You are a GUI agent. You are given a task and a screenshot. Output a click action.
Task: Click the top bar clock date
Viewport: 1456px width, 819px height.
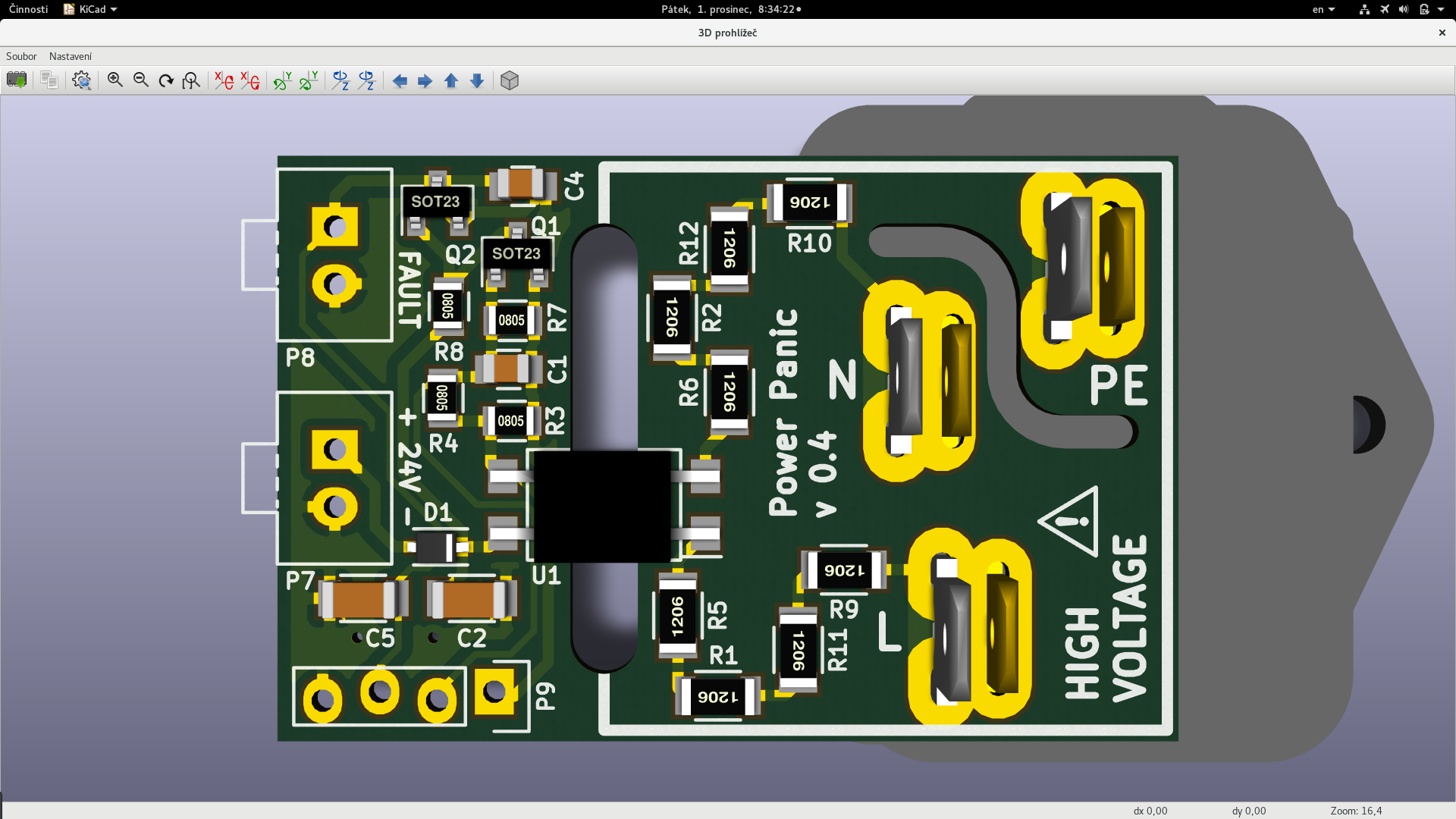(x=728, y=9)
